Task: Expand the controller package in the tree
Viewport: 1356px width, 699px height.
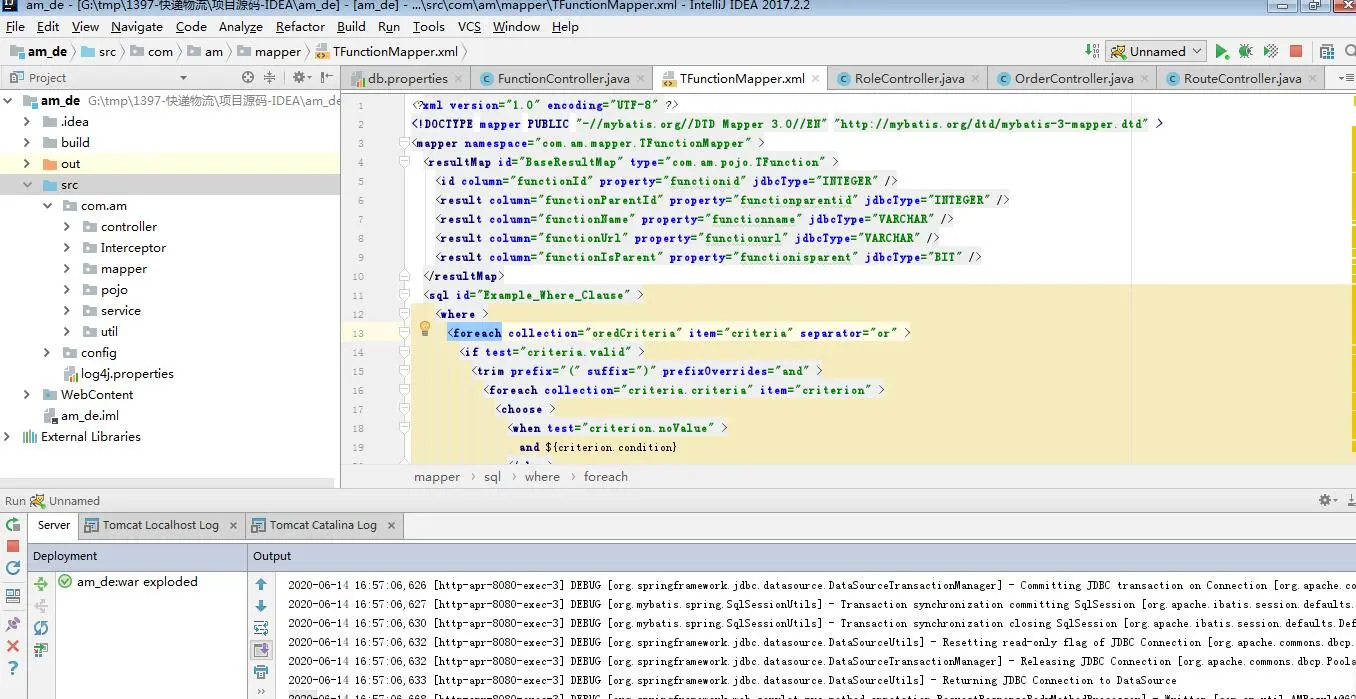Action: [x=67, y=227]
